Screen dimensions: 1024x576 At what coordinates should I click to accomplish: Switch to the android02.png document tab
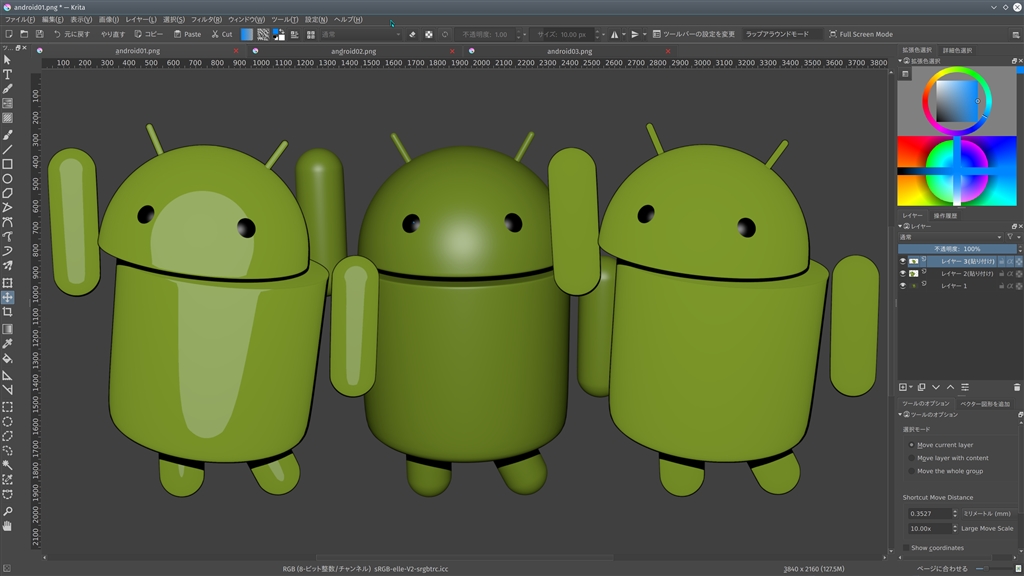353,51
